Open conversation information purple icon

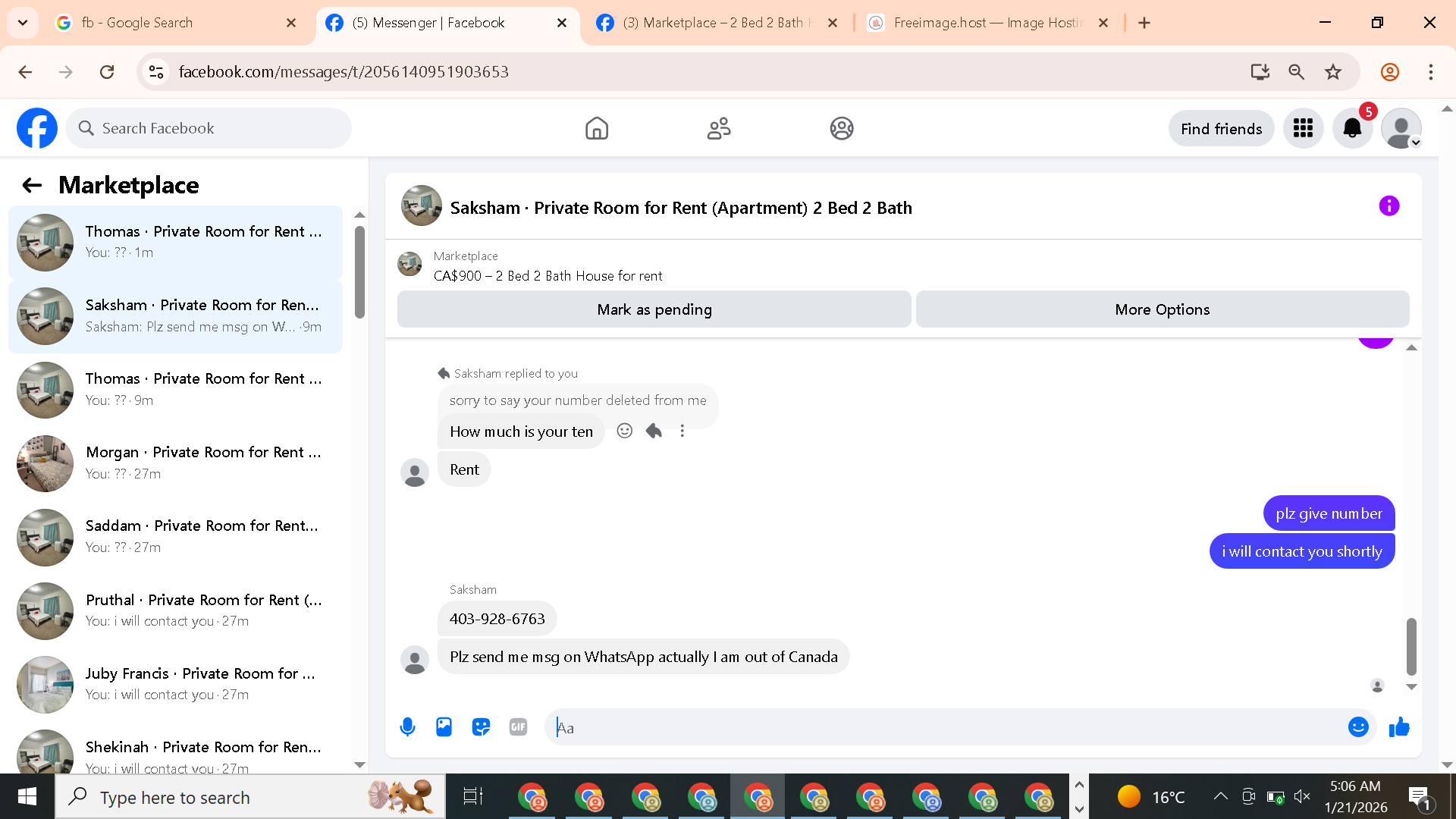tap(1389, 206)
